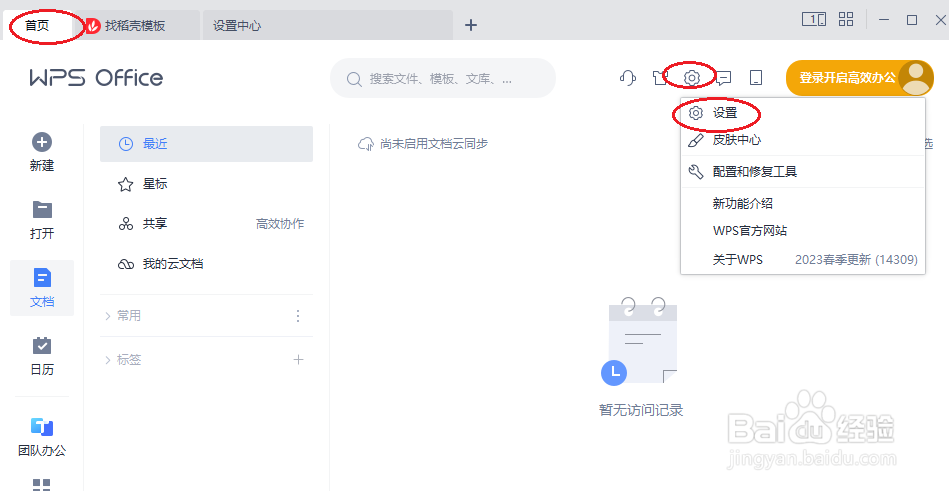Open the 日历 calendar icon in sidebar

click(42, 346)
